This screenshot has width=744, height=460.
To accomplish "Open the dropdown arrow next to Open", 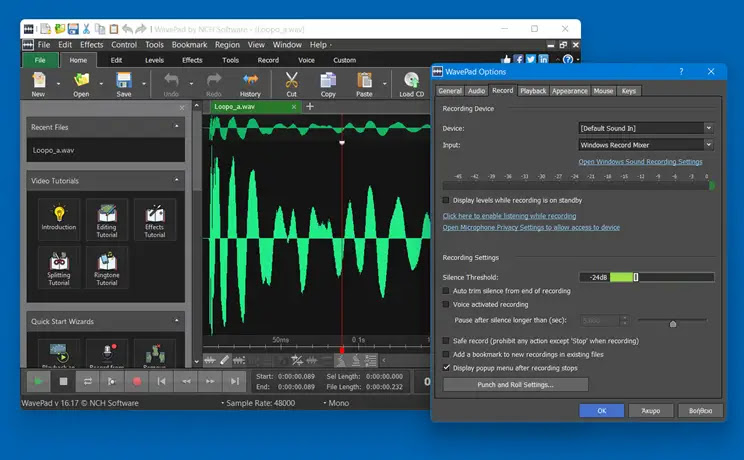I will point(101,84).
